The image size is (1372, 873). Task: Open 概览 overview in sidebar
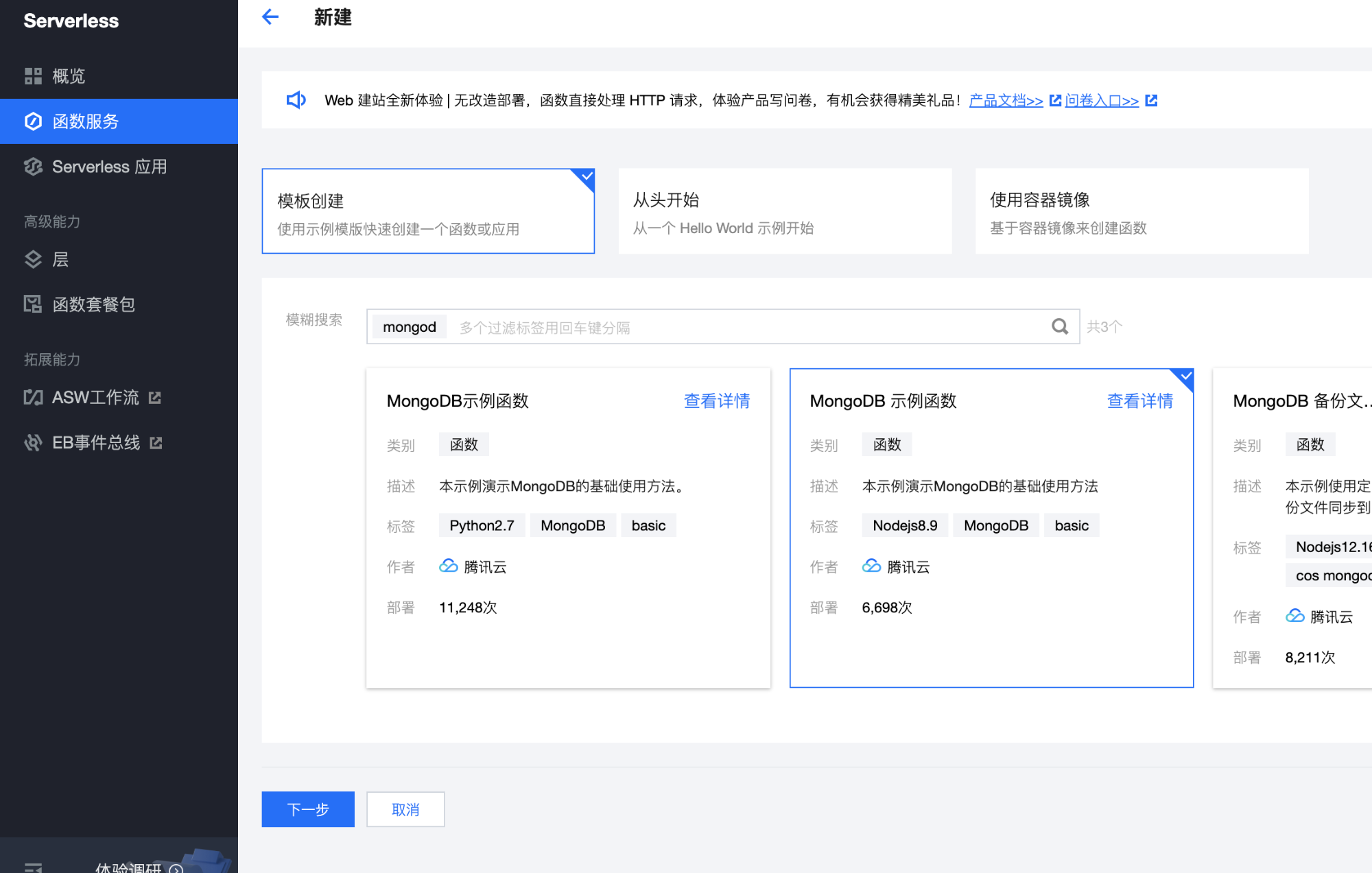(119, 76)
